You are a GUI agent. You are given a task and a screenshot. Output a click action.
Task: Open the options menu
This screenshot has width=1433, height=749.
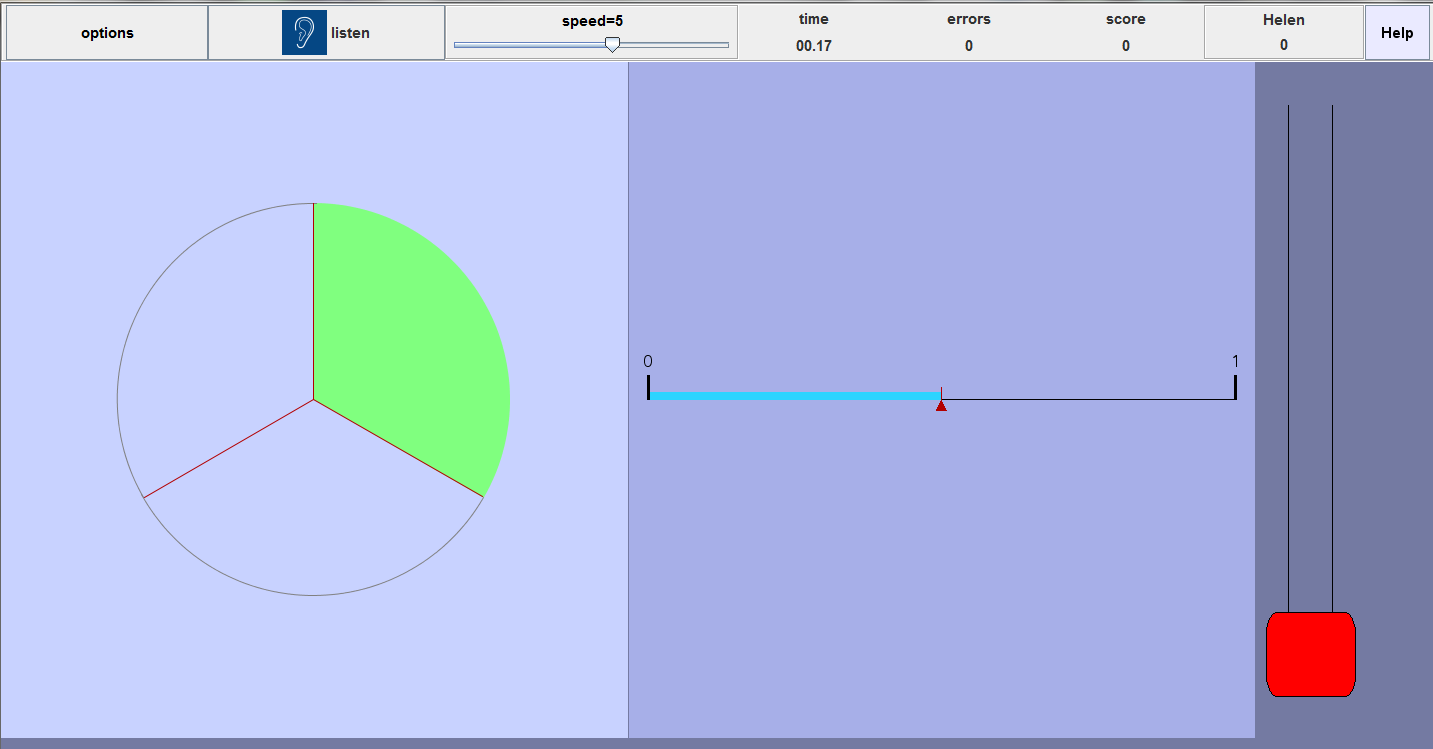(x=107, y=33)
